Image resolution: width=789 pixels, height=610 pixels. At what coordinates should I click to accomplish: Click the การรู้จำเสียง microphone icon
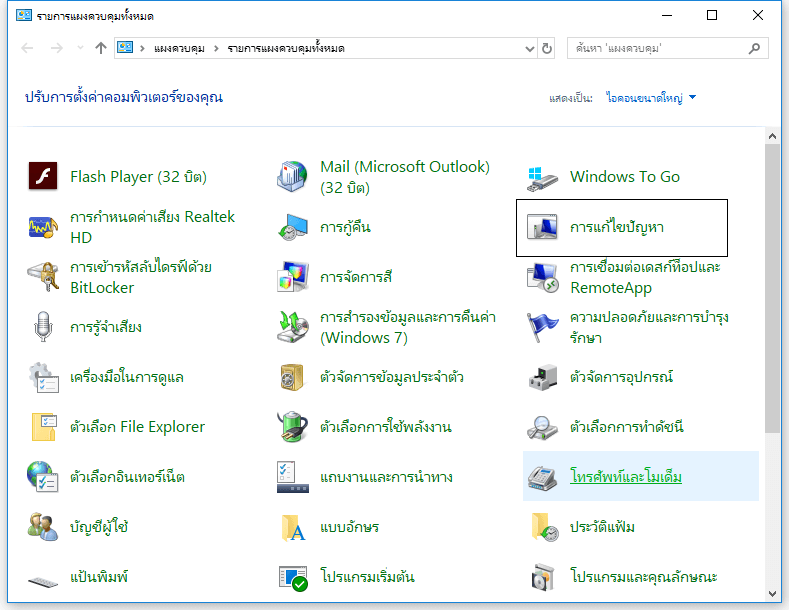coord(43,327)
